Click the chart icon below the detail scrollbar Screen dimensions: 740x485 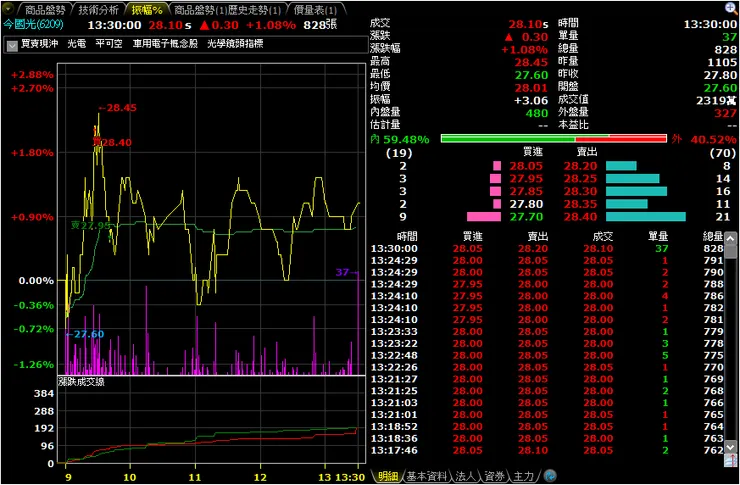coord(730,460)
